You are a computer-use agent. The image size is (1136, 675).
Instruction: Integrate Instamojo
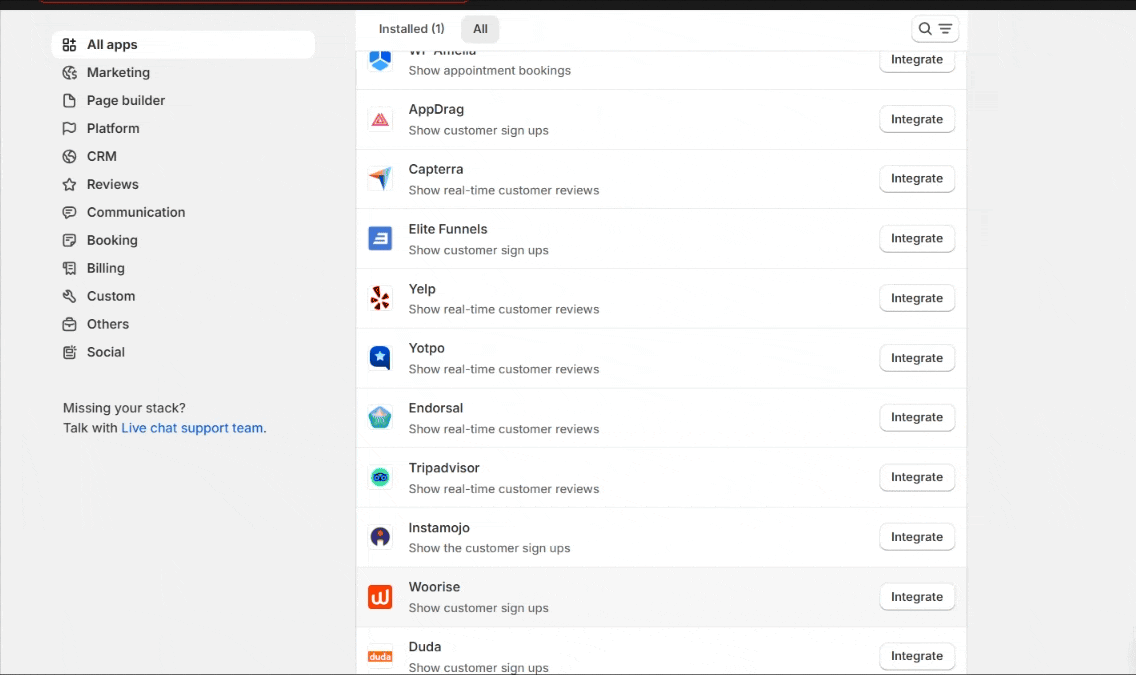pyautogui.click(x=917, y=537)
